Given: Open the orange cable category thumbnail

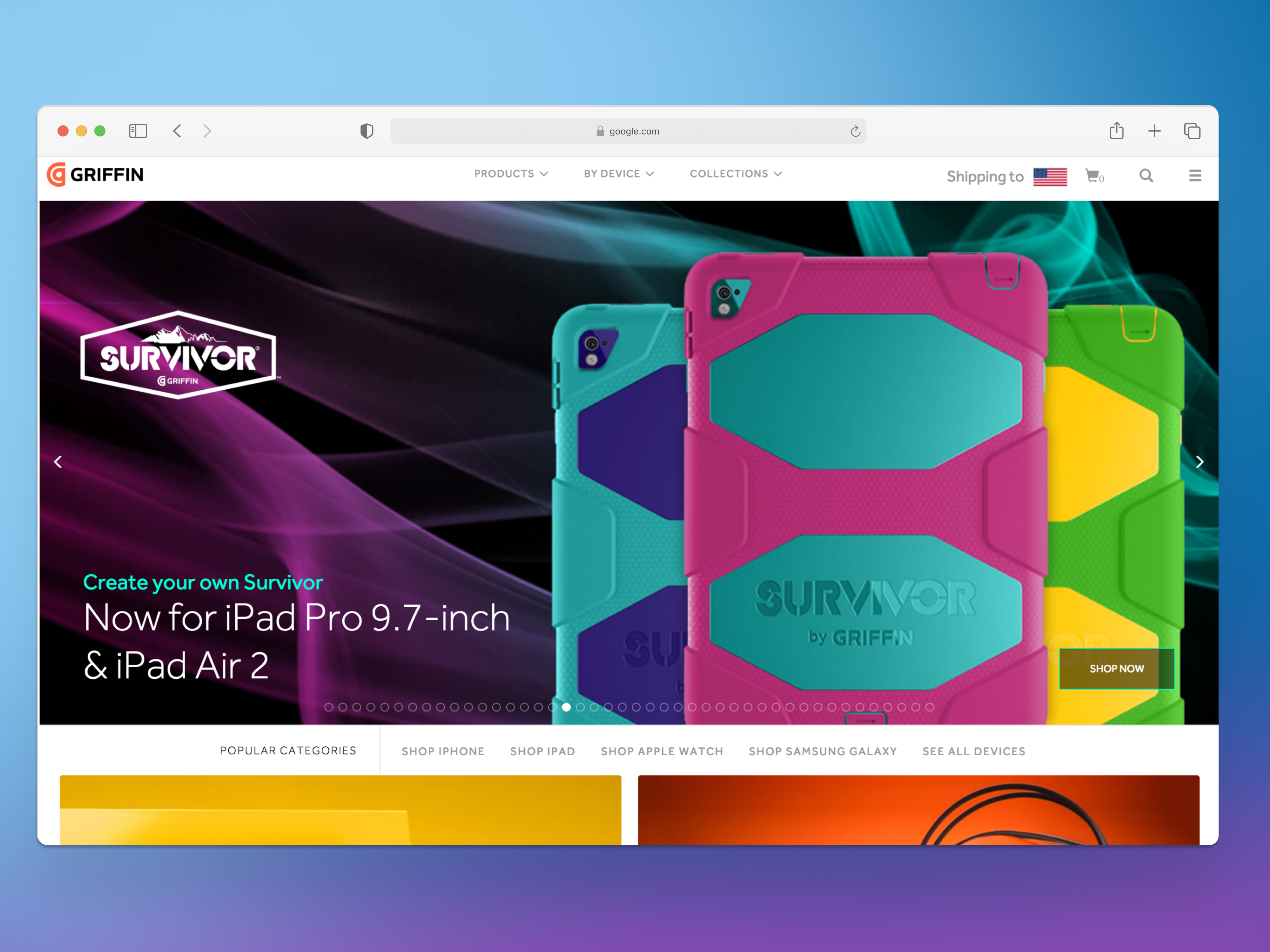Looking at the screenshot, I should click(x=918, y=810).
